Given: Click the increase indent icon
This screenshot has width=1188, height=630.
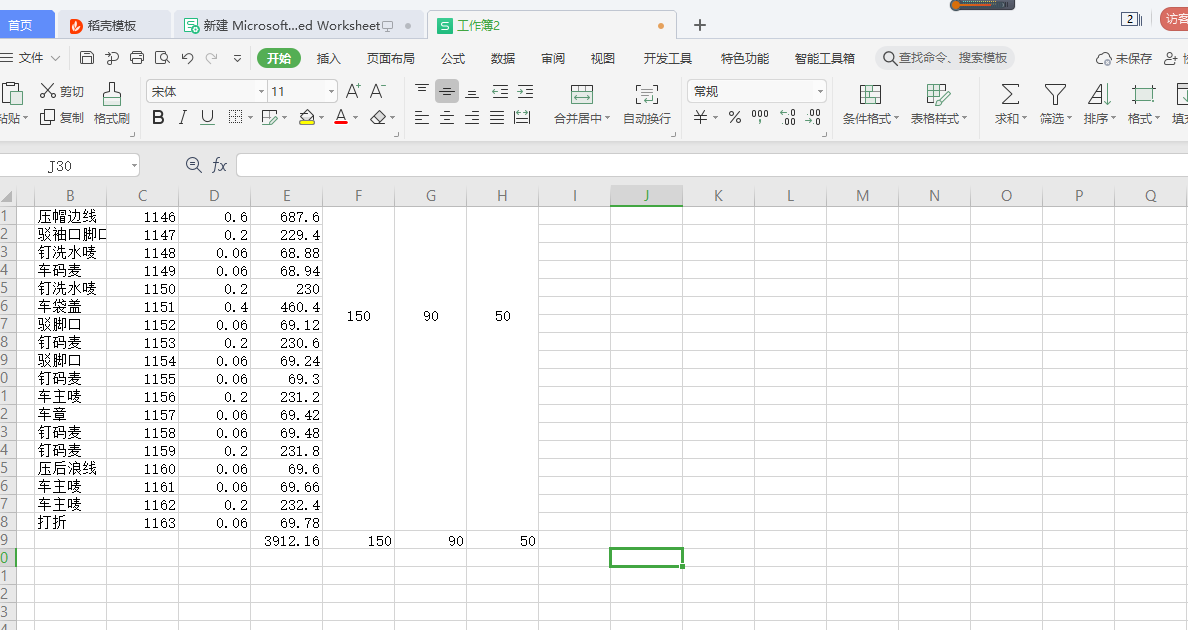Looking at the screenshot, I should click(x=525, y=92).
